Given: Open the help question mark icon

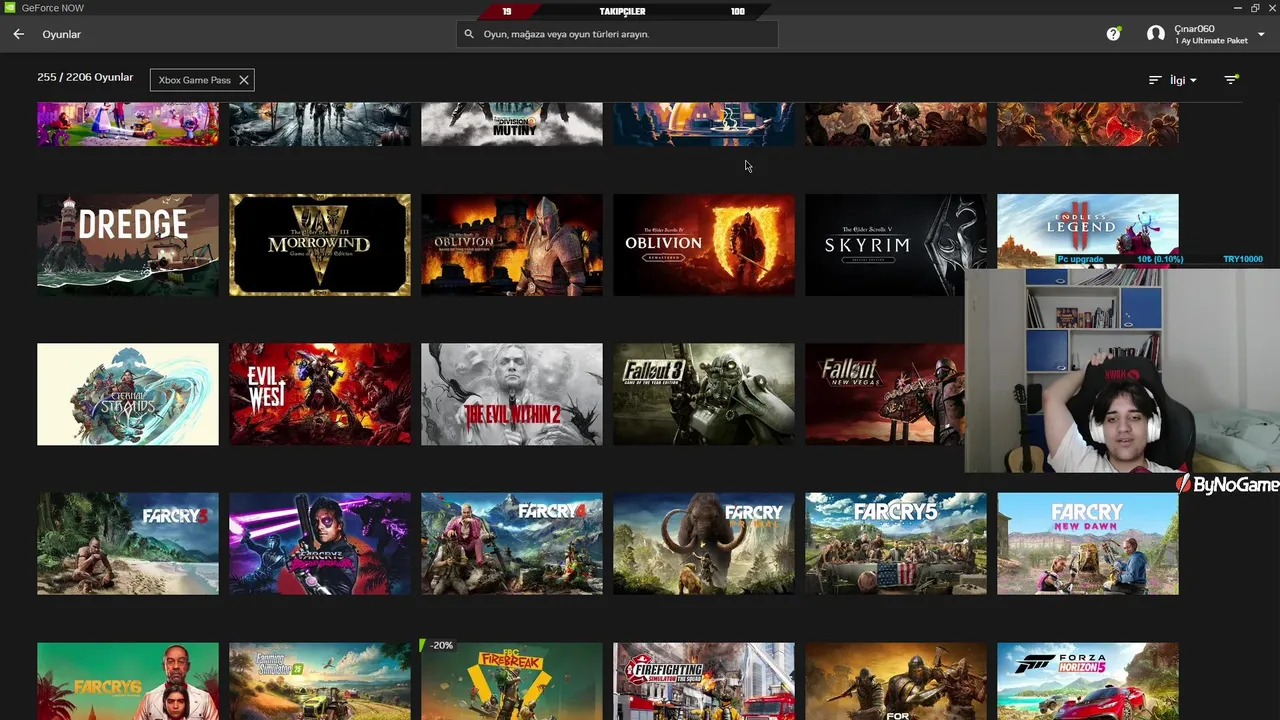Looking at the screenshot, I should tap(1113, 34).
